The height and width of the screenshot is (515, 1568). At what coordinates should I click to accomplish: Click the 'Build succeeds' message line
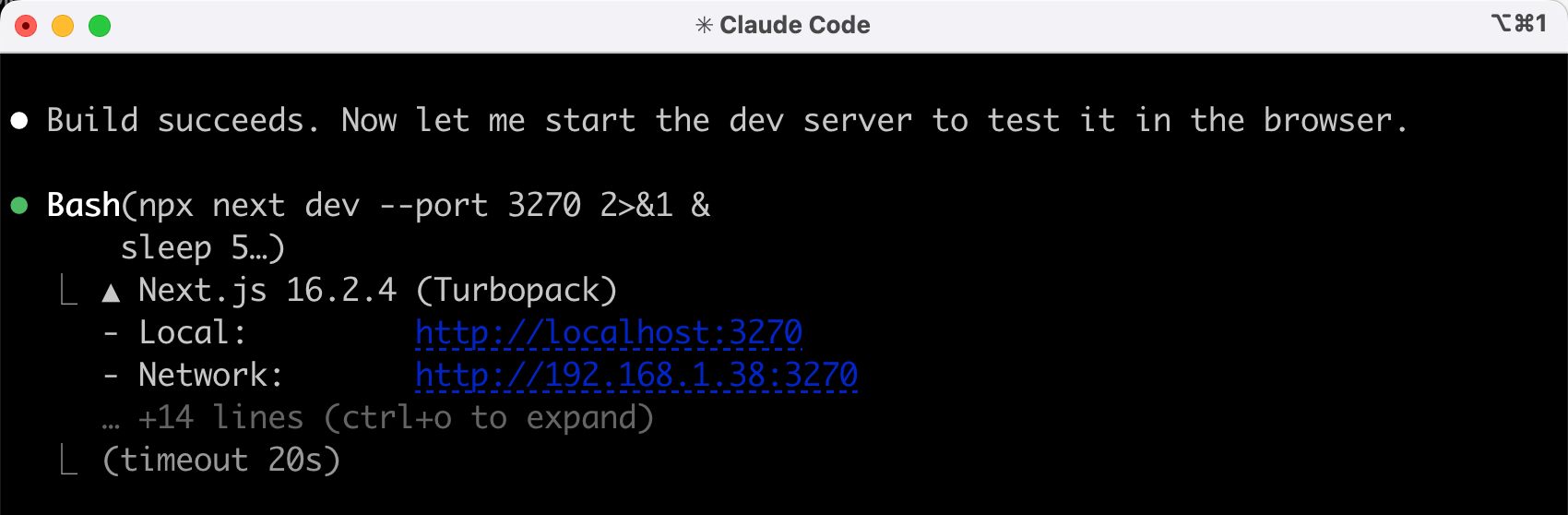click(x=727, y=120)
